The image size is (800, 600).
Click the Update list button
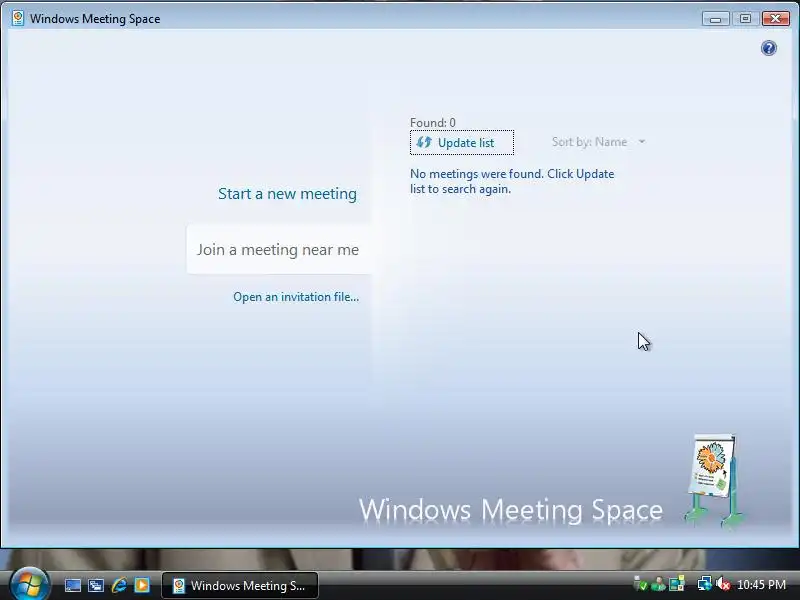[x=462, y=143]
